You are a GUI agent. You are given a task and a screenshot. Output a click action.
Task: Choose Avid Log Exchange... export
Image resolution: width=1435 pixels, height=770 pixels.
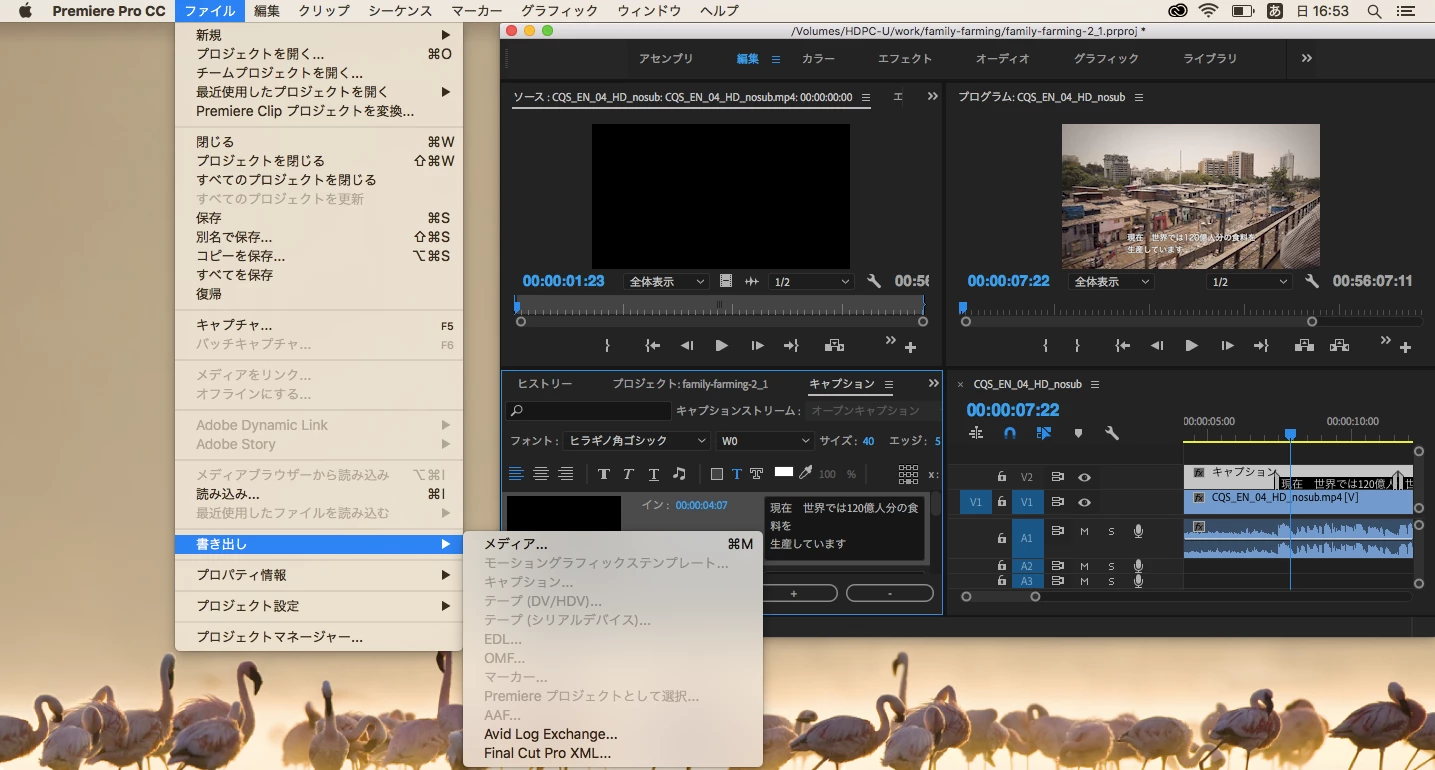point(613,734)
